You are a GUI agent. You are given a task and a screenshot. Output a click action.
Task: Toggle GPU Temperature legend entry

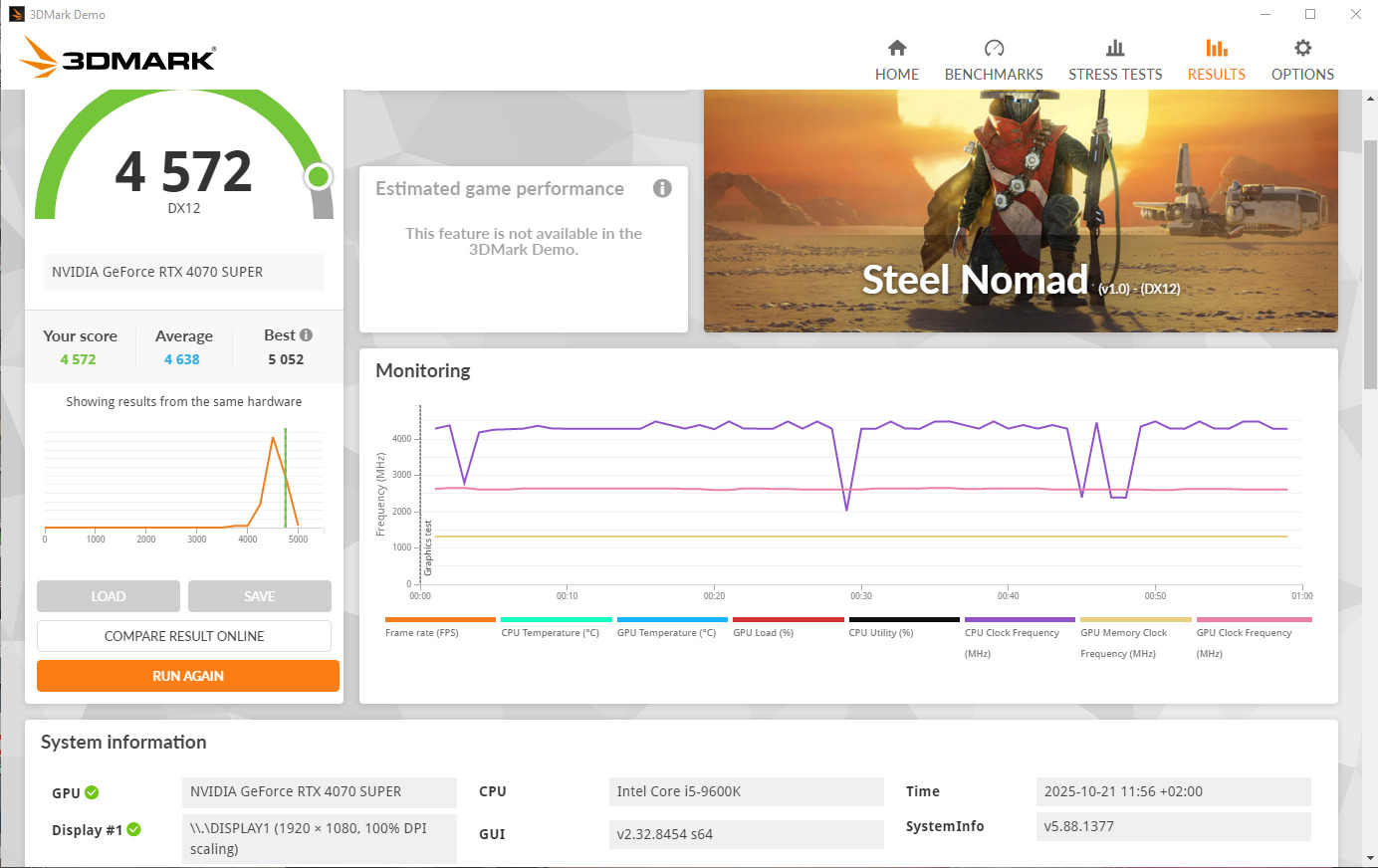click(672, 627)
